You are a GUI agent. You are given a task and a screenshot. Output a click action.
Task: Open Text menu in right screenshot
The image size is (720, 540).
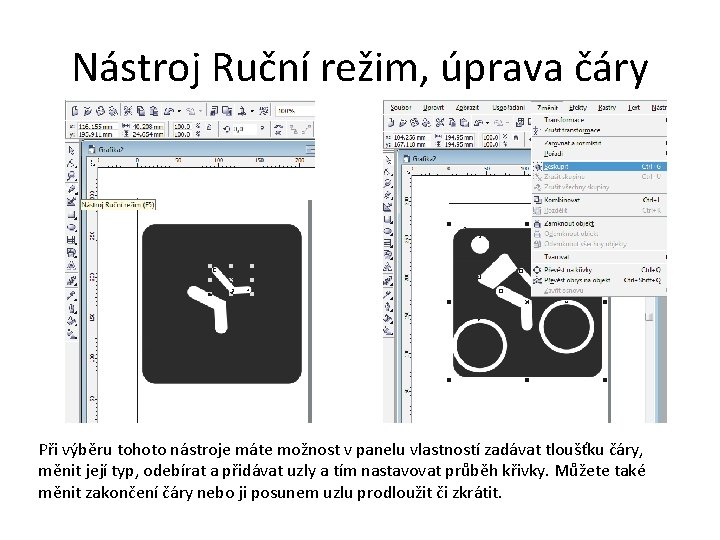tap(634, 107)
